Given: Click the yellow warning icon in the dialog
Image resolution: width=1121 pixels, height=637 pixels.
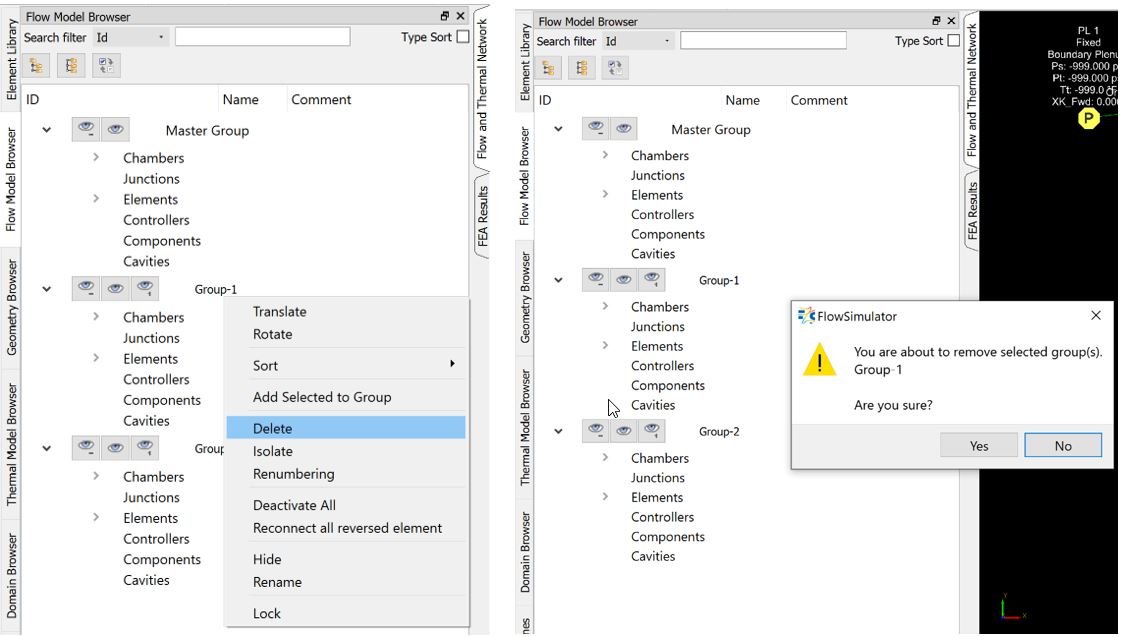Looking at the screenshot, I should (x=819, y=361).
